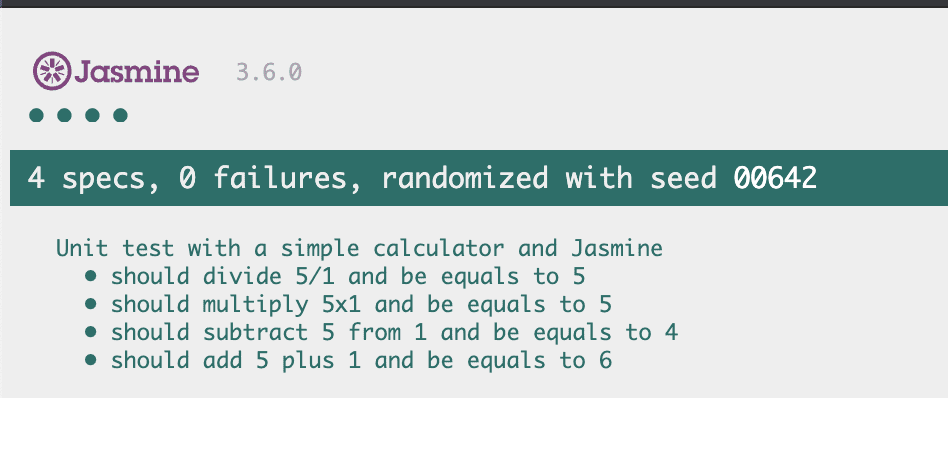Open spec 'should subtract 5 from 1'
This screenshot has height=470, width=948.
394,332
